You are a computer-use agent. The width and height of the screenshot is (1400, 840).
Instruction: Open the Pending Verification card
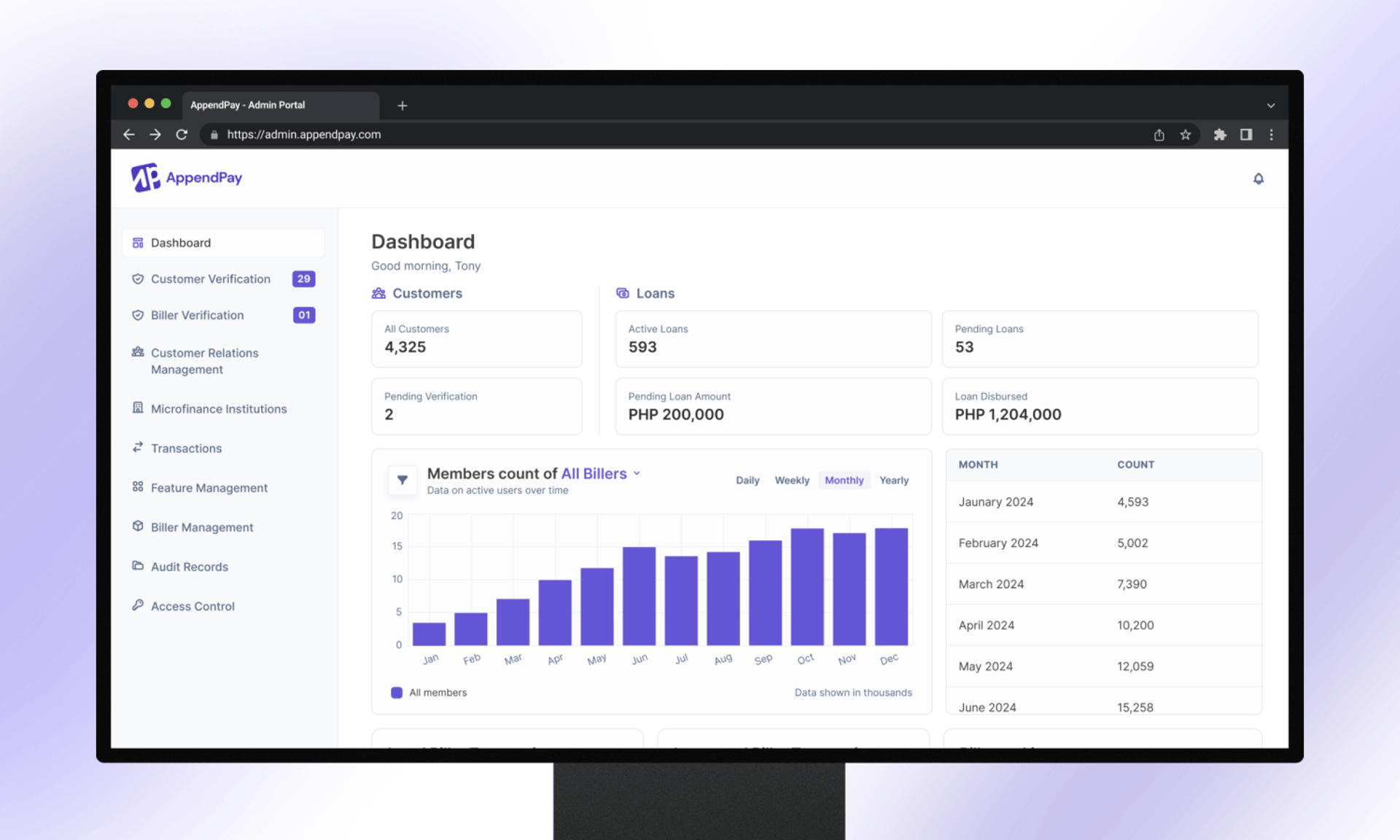477,406
